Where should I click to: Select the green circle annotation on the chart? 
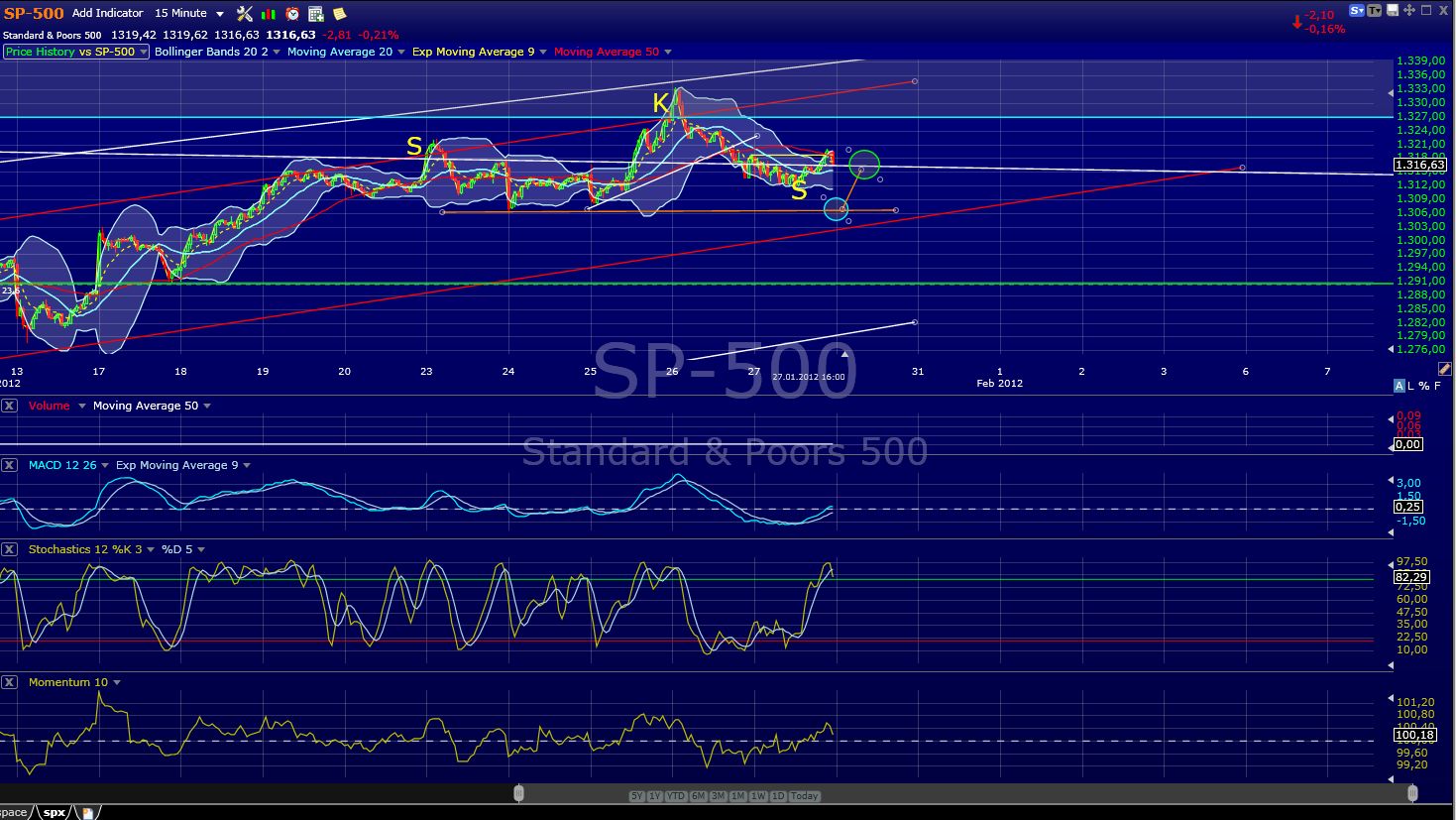(864, 164)
